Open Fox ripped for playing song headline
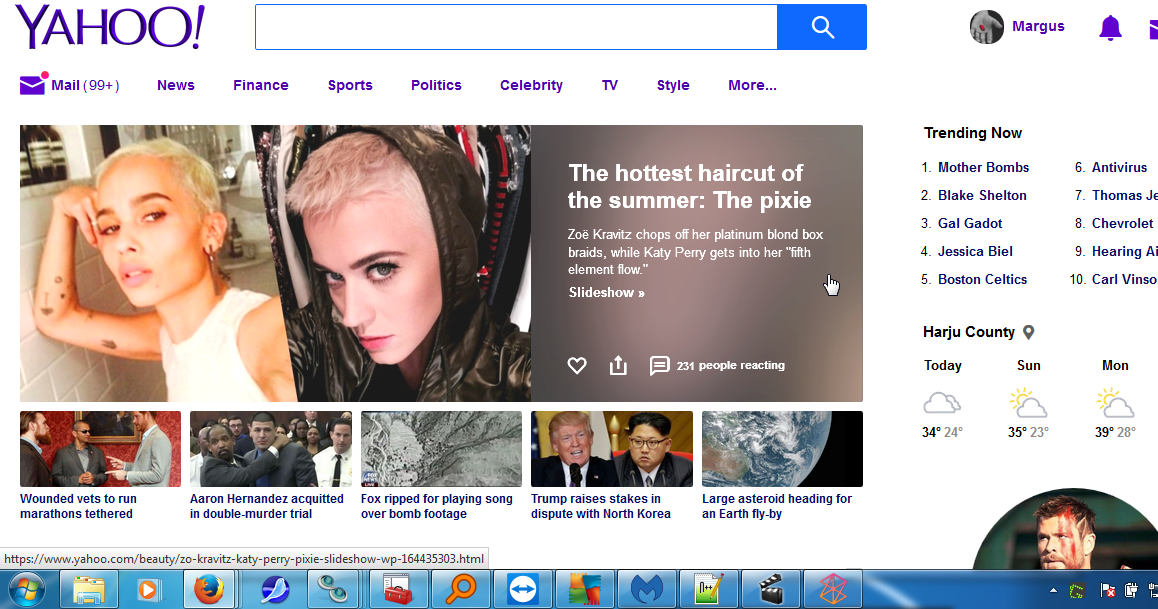This screenshot has width=1158, height=609. 436,506
